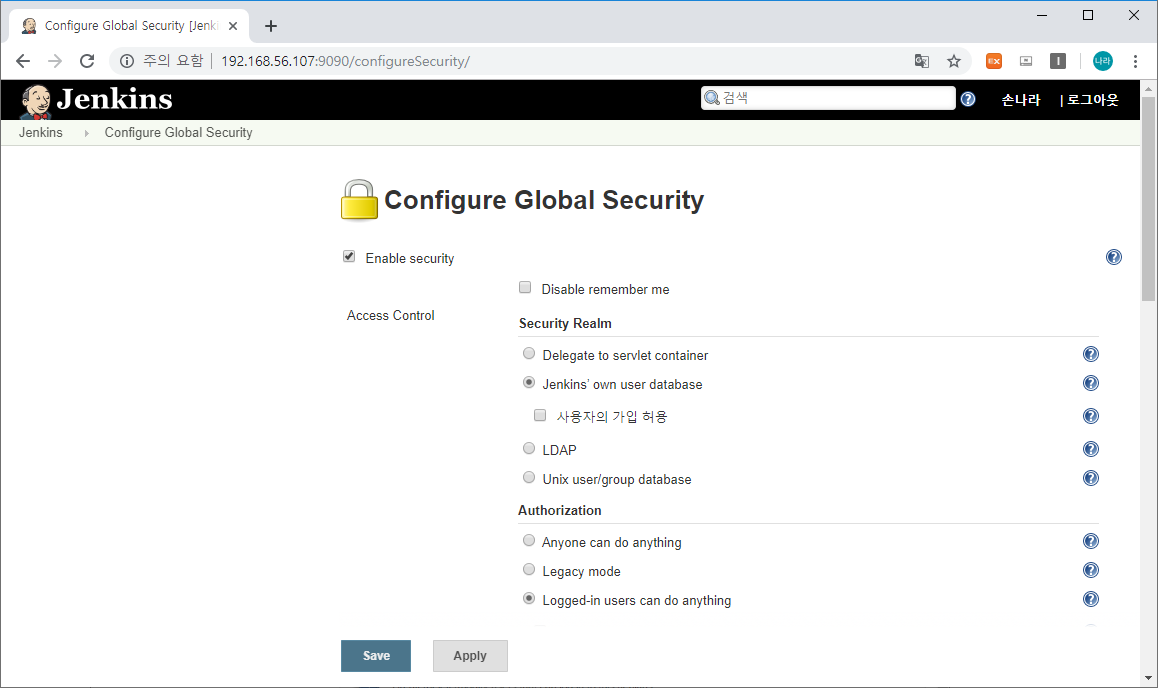Select LDAP security realm
Image resolution: width=1158 pixels, height=688 pixels.
click(529, 448)
